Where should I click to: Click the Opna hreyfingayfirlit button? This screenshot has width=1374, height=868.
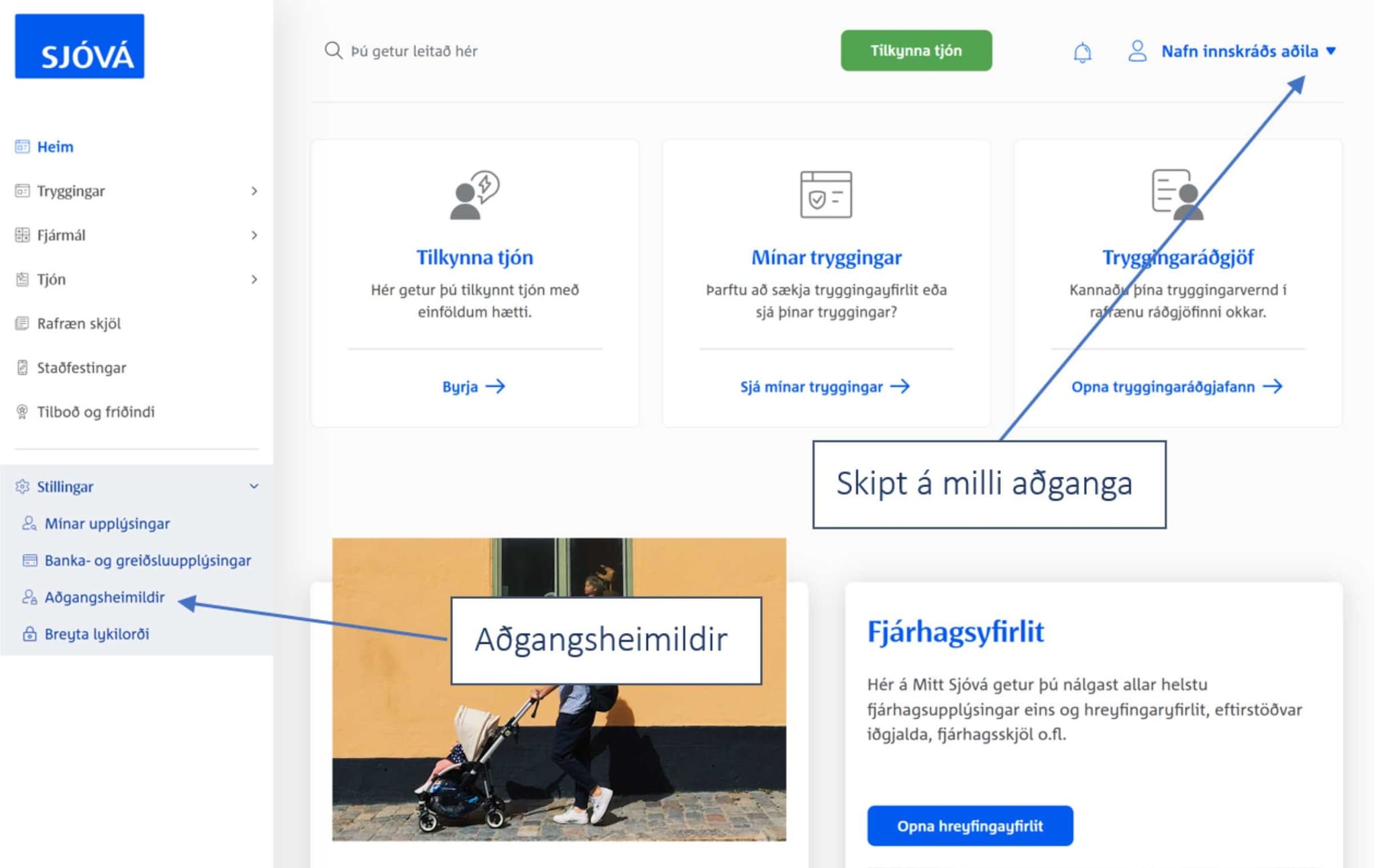969,826
